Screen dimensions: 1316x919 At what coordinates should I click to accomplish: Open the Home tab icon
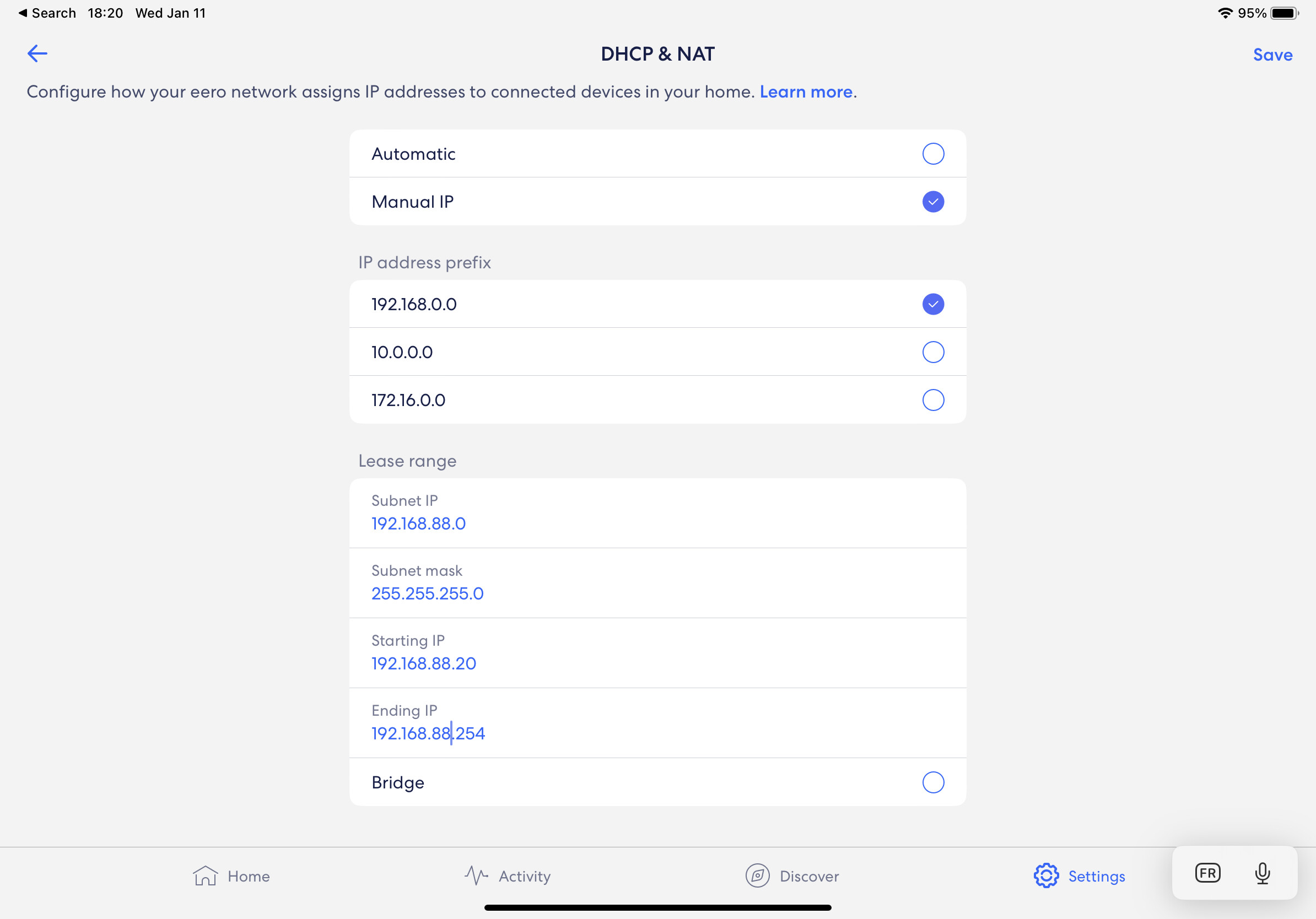[x=205, y=875]
